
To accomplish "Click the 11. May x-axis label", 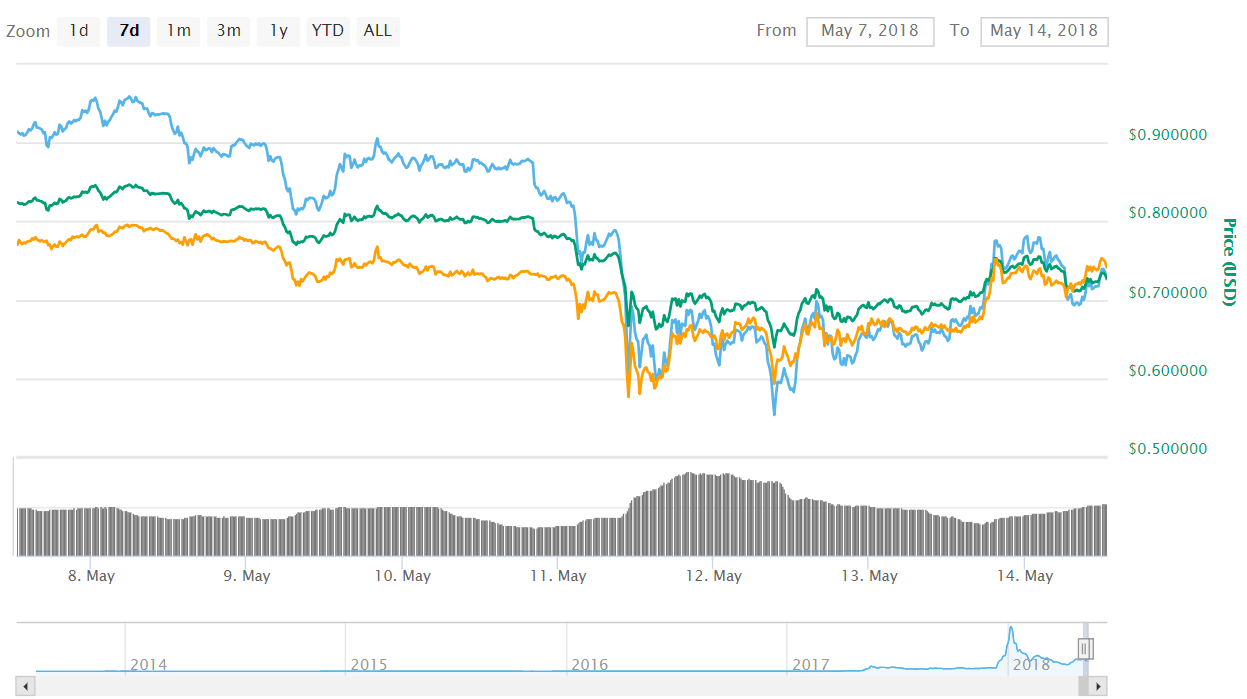I will 558,576.
